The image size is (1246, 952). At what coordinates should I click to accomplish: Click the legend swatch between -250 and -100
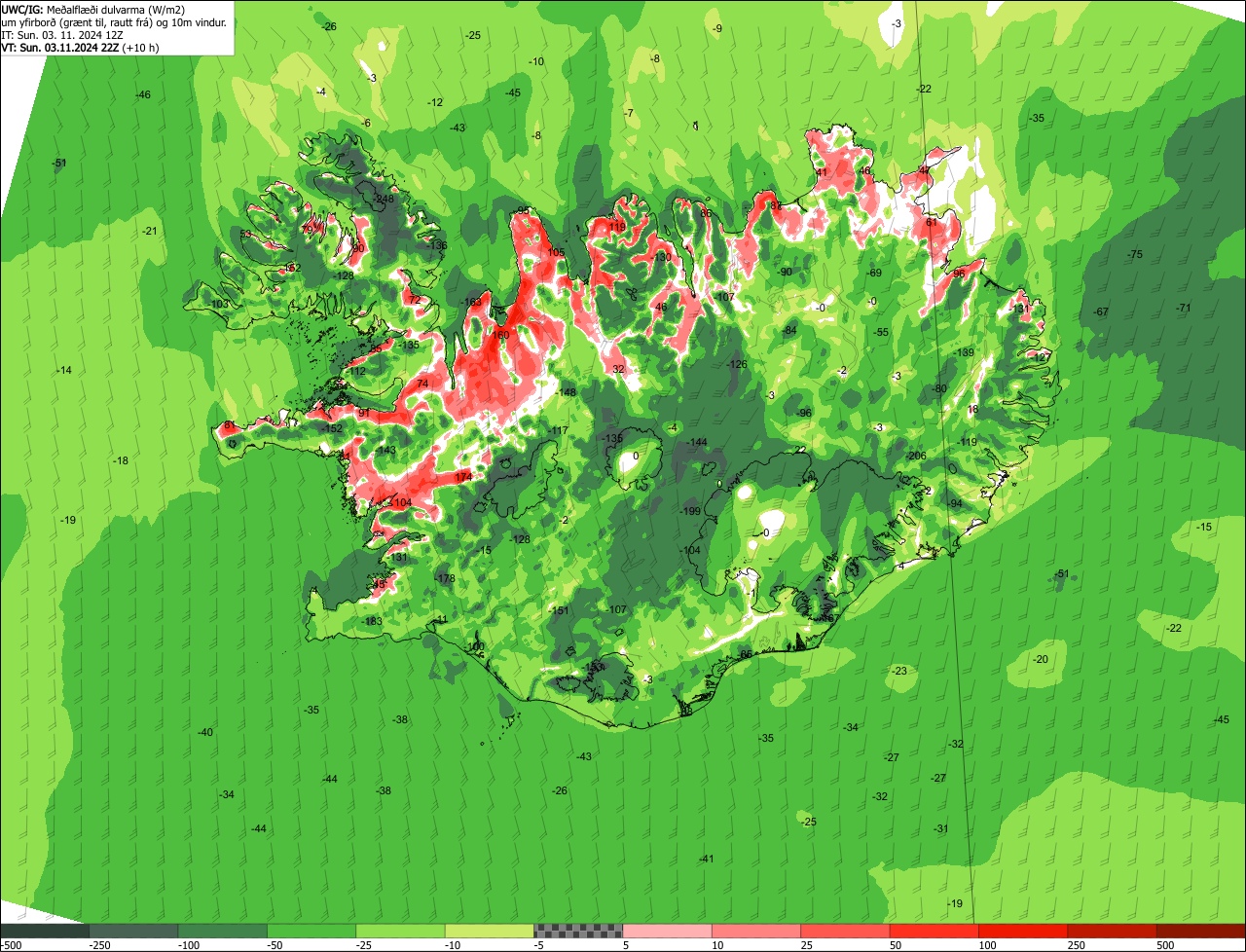pyautogui.click(x=133, y=931)
